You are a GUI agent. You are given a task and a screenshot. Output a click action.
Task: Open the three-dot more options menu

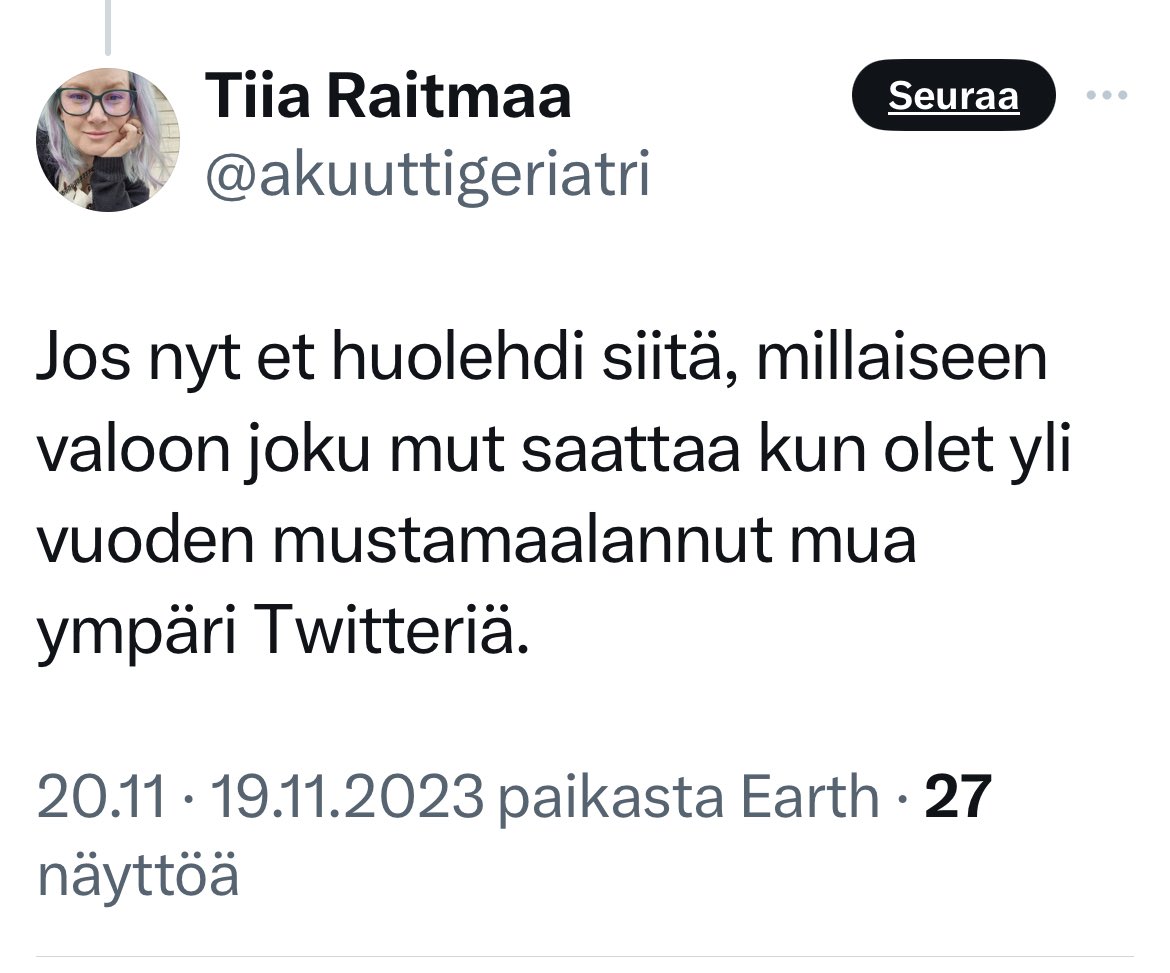pos(1107,96)
